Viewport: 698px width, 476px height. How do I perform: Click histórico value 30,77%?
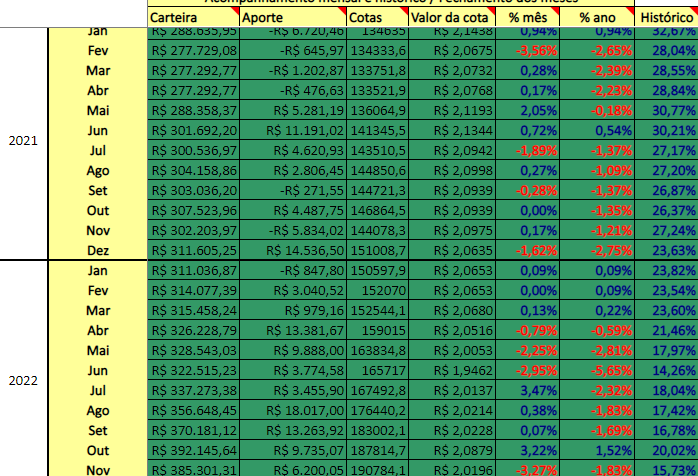coord(666,111)
